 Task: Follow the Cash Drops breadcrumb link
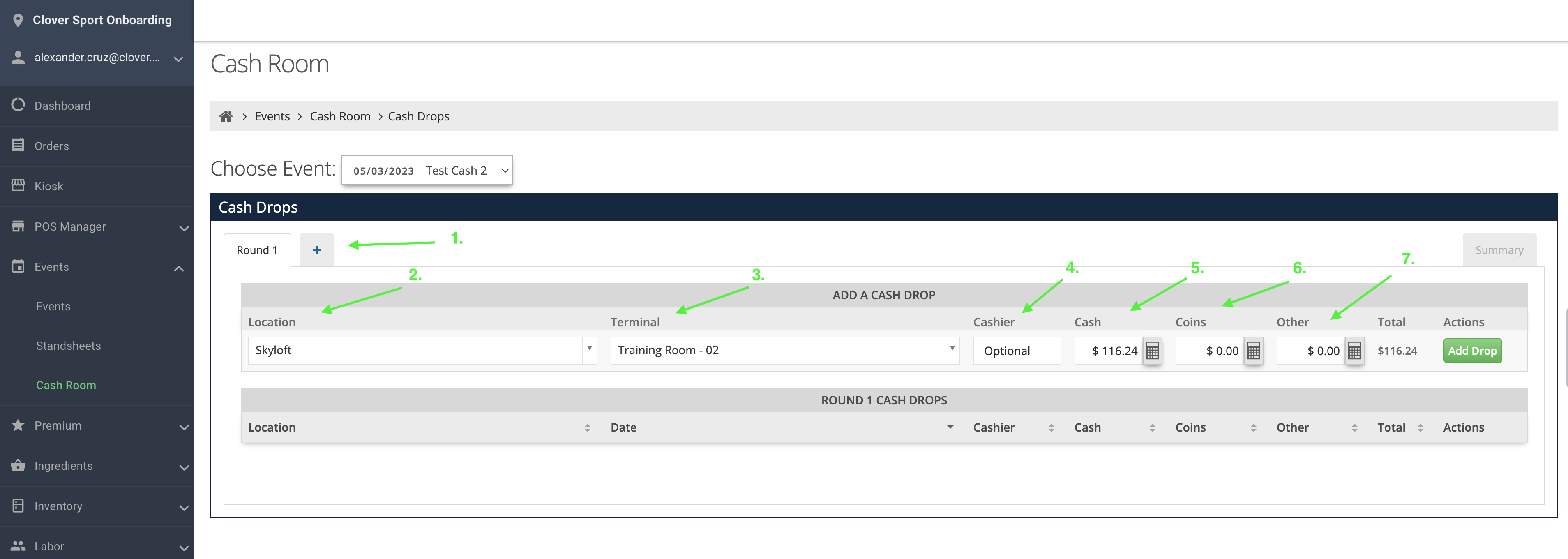pos(418,116)
